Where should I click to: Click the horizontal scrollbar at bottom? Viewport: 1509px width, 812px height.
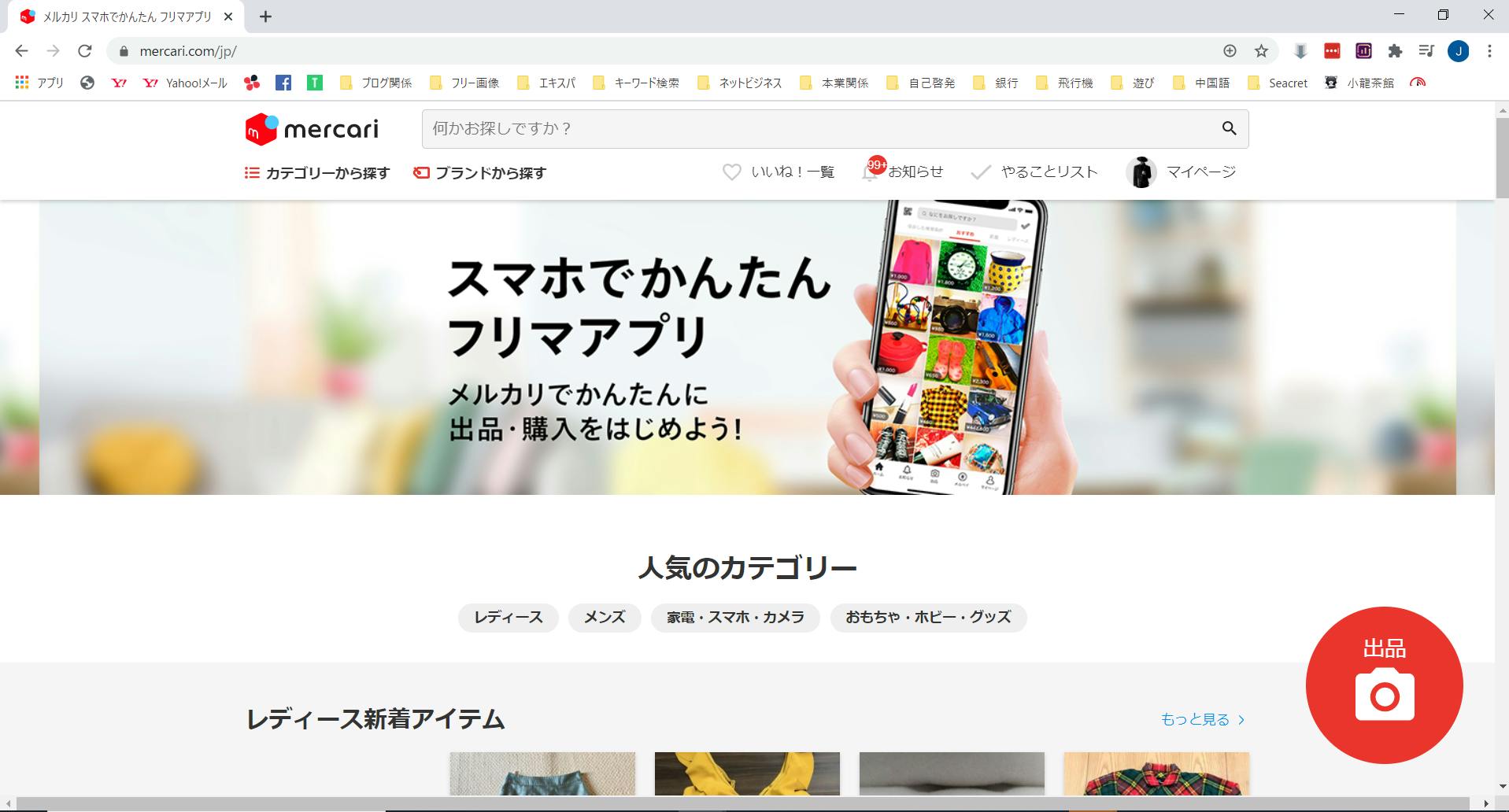pyautogui.click(x=740, y=803)
